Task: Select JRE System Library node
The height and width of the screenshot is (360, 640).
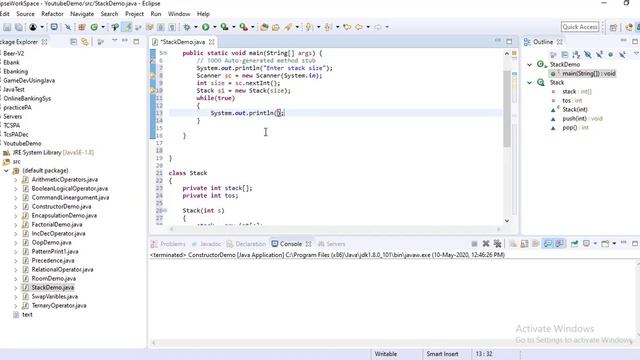Action: (53, 152)
